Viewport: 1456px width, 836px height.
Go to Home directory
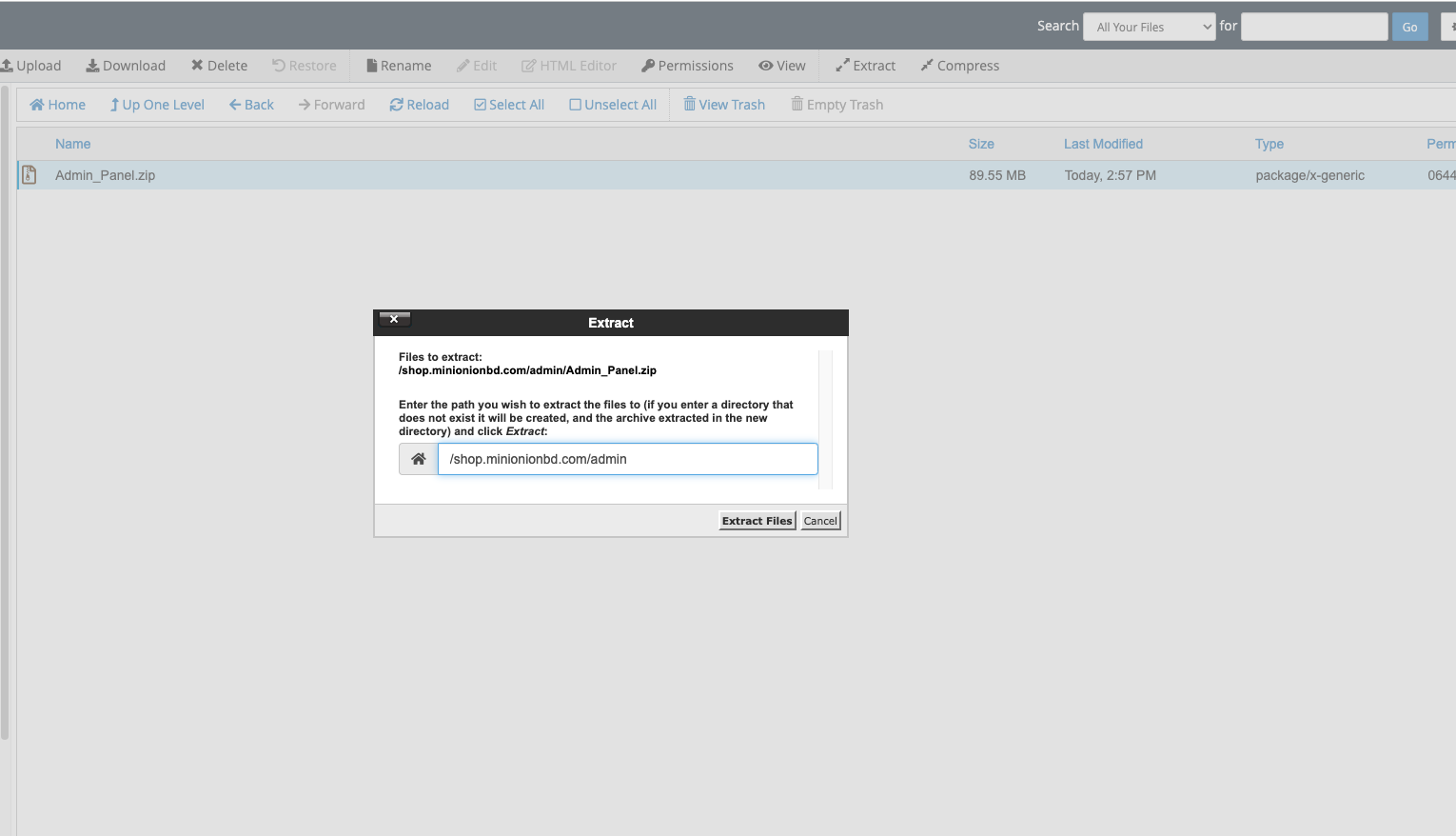point(57,105)
